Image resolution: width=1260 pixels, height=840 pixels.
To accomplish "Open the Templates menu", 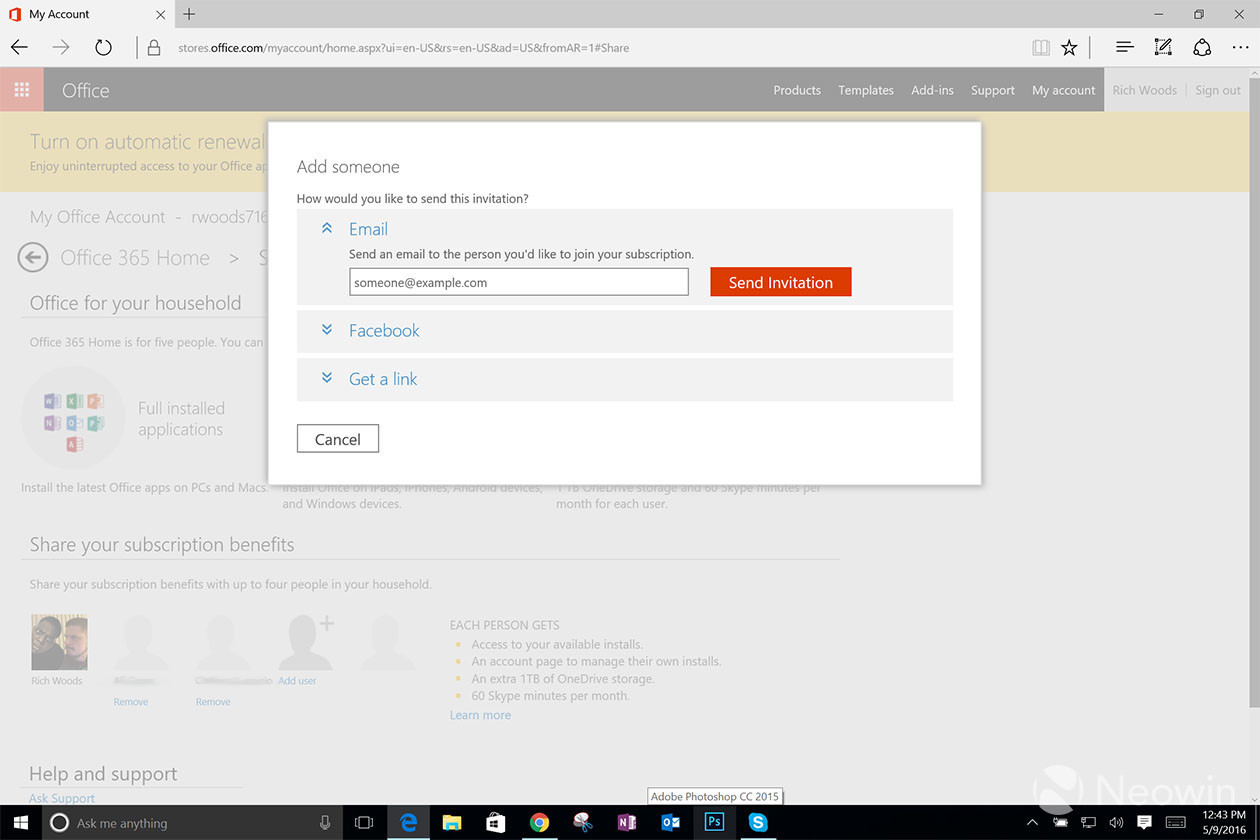I will pos(866,90).
